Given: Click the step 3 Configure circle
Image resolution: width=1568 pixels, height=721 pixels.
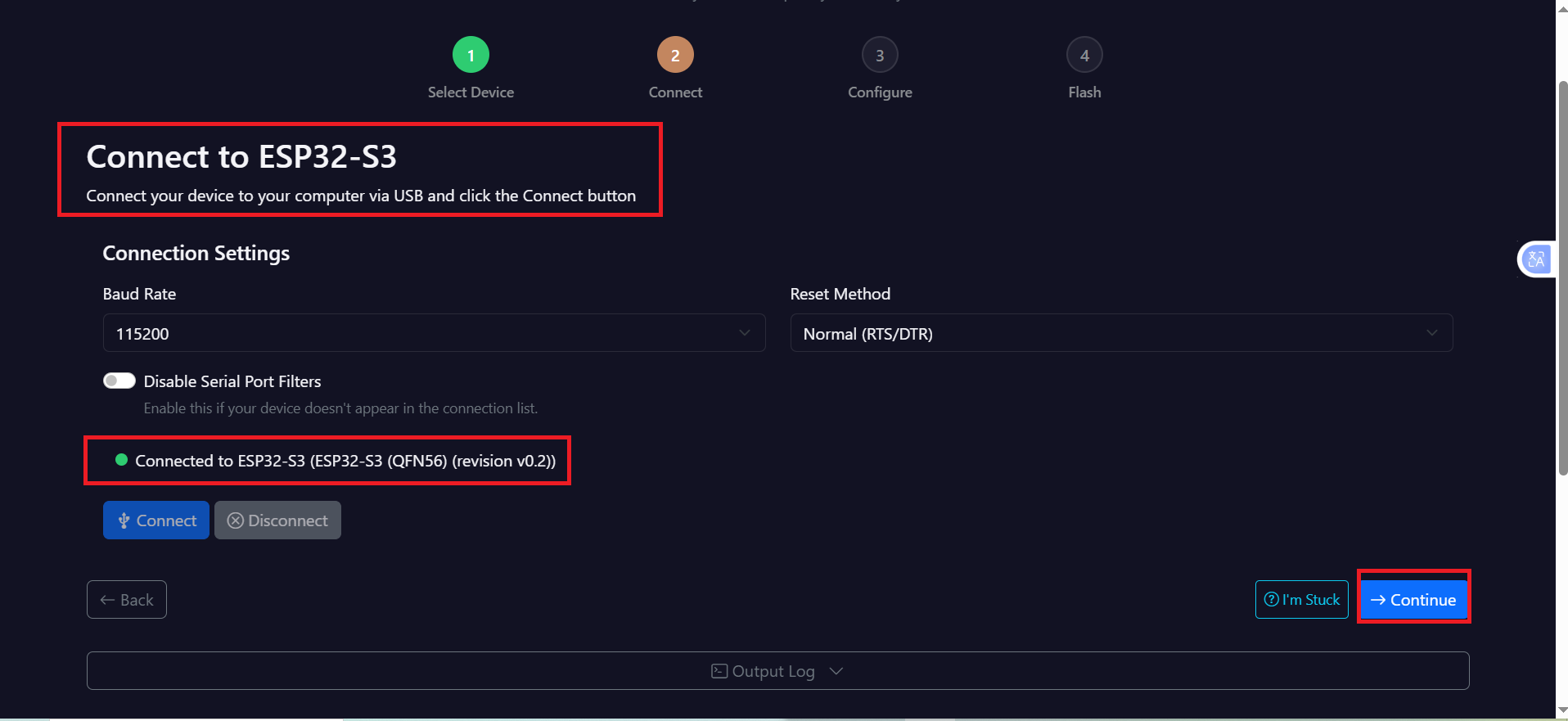Looking at the screenshot, I should pyautogui.click(x=880, y=55).
